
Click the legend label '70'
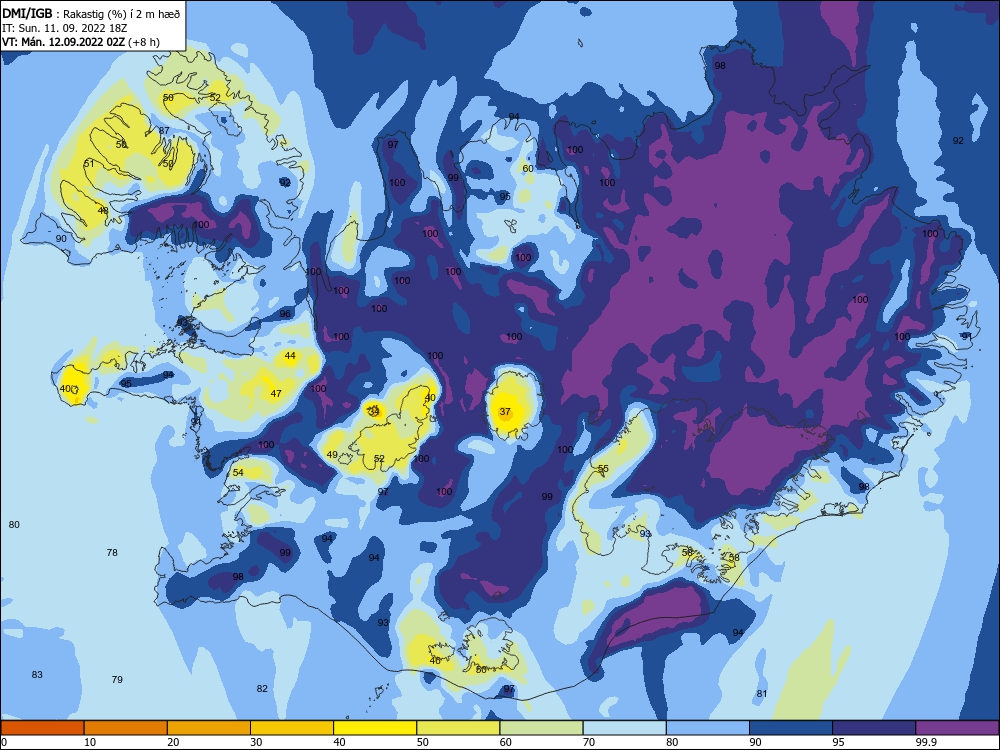click(x=589, y=742)
